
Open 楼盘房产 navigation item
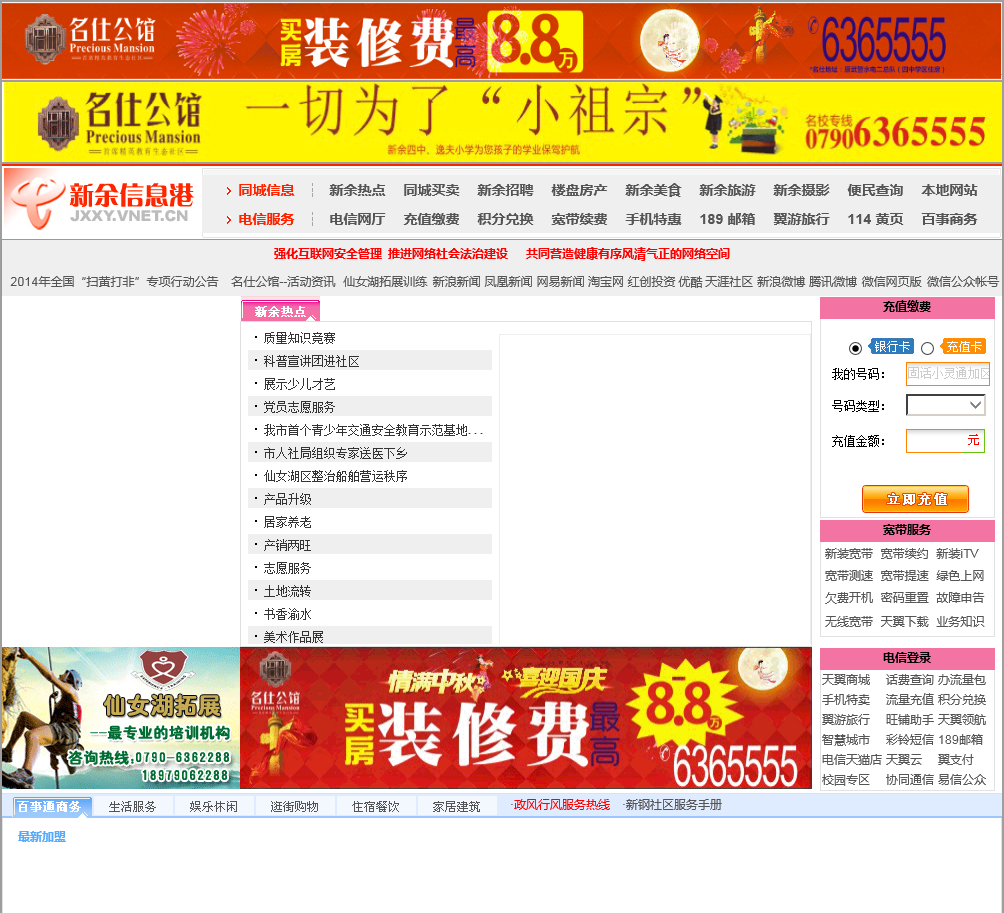579,190
